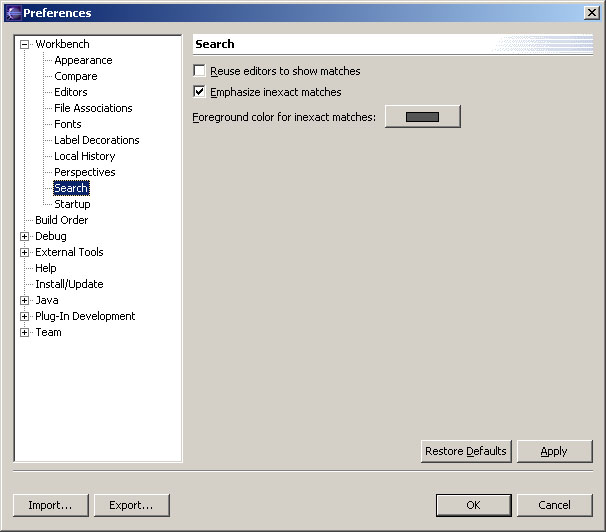
Task: Select Label Decorations entry
Action: (x=97, y=140)
